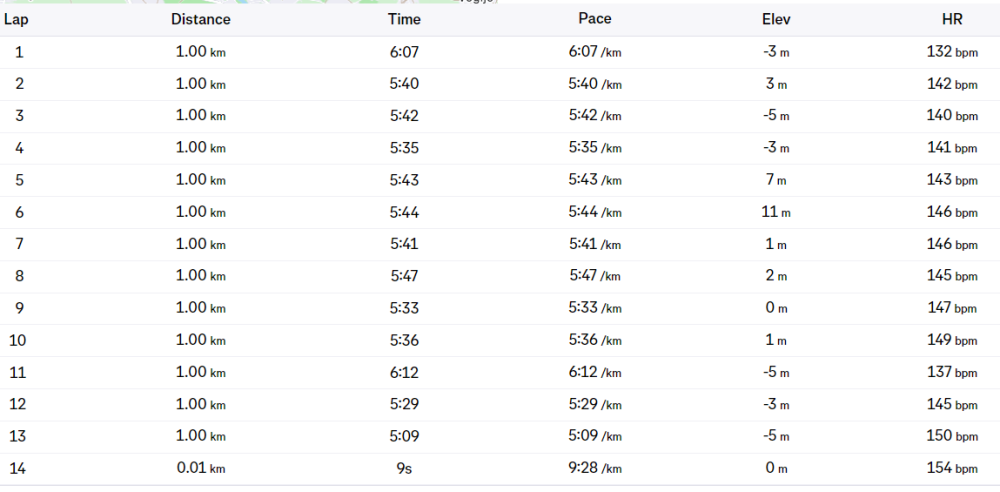Click the Time column header
Screen dimensions: 1000x492
tap(404, 20)
